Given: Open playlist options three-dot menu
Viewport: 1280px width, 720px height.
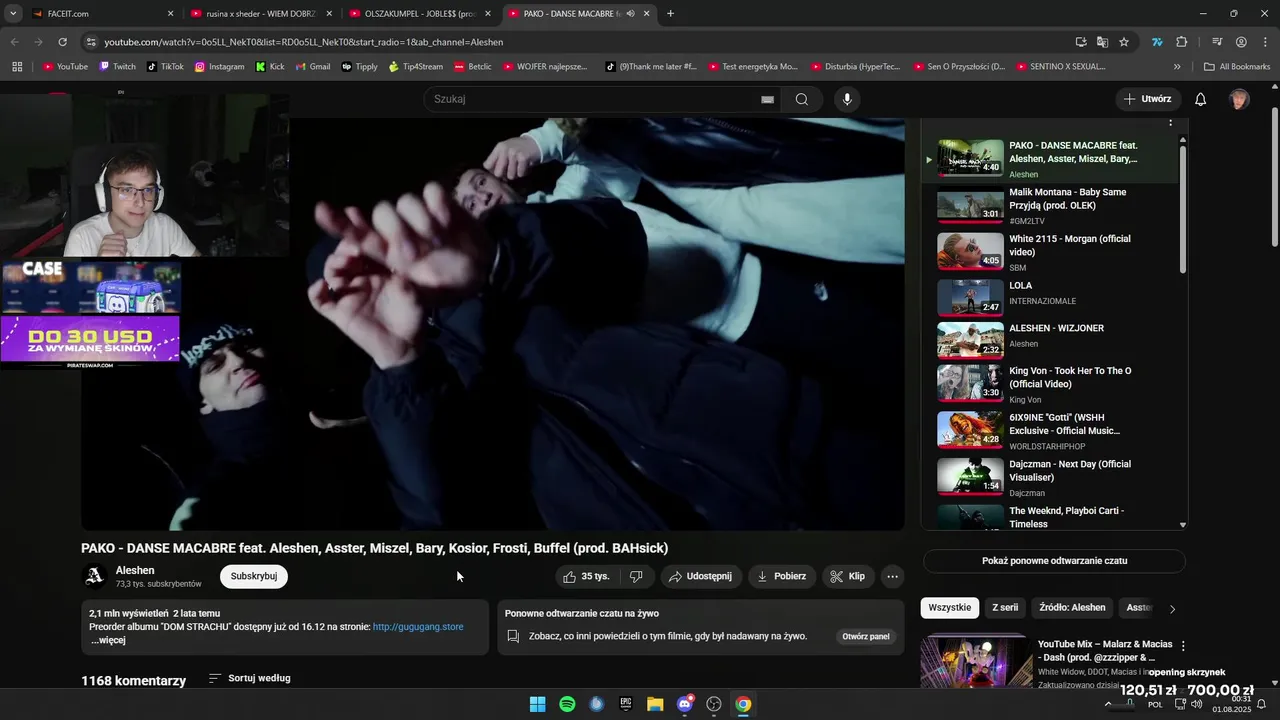Looking at the screenshot, I should [x=1170, y=122].
